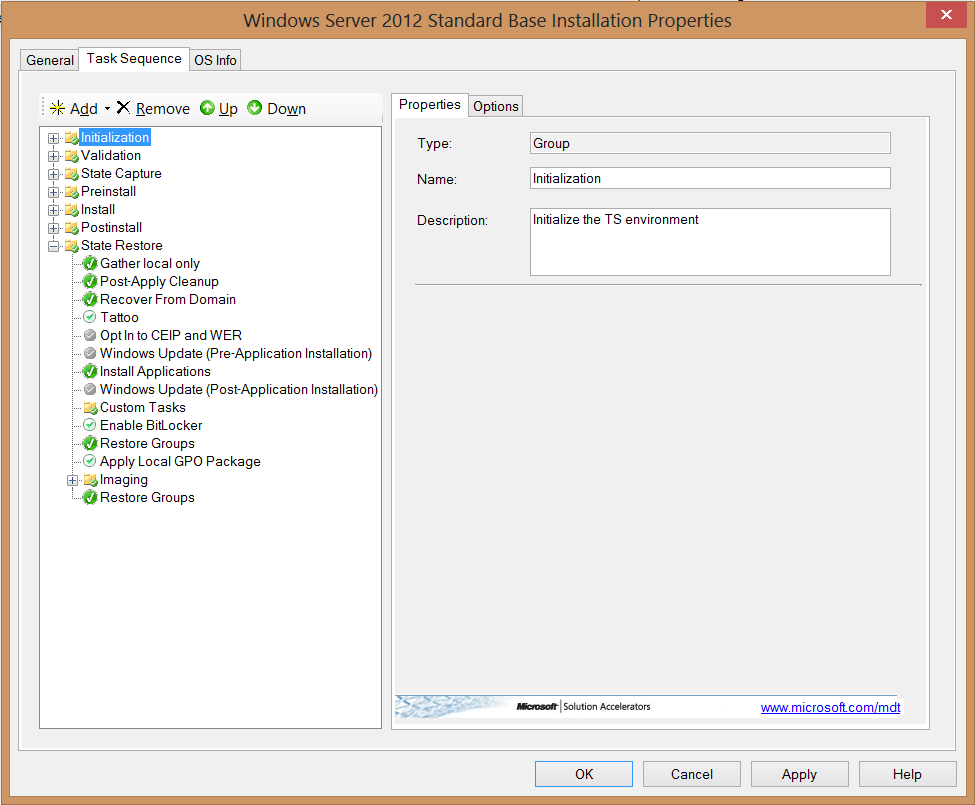This screenshot has width=975, height=805.
Task: Click the green Up arrow icon
Action: click(207, 108)
